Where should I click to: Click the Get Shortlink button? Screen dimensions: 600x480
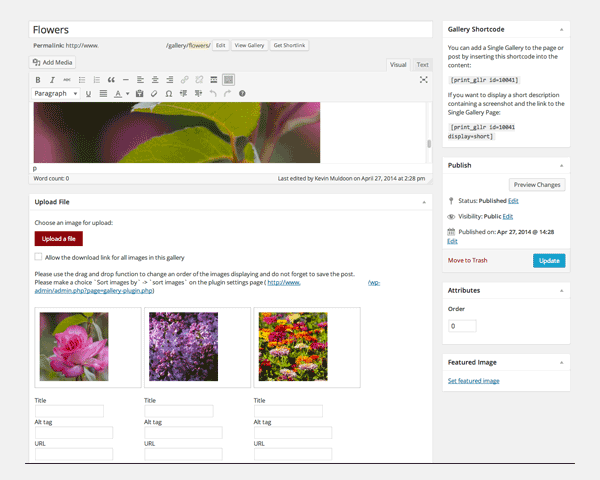point(289,45)
